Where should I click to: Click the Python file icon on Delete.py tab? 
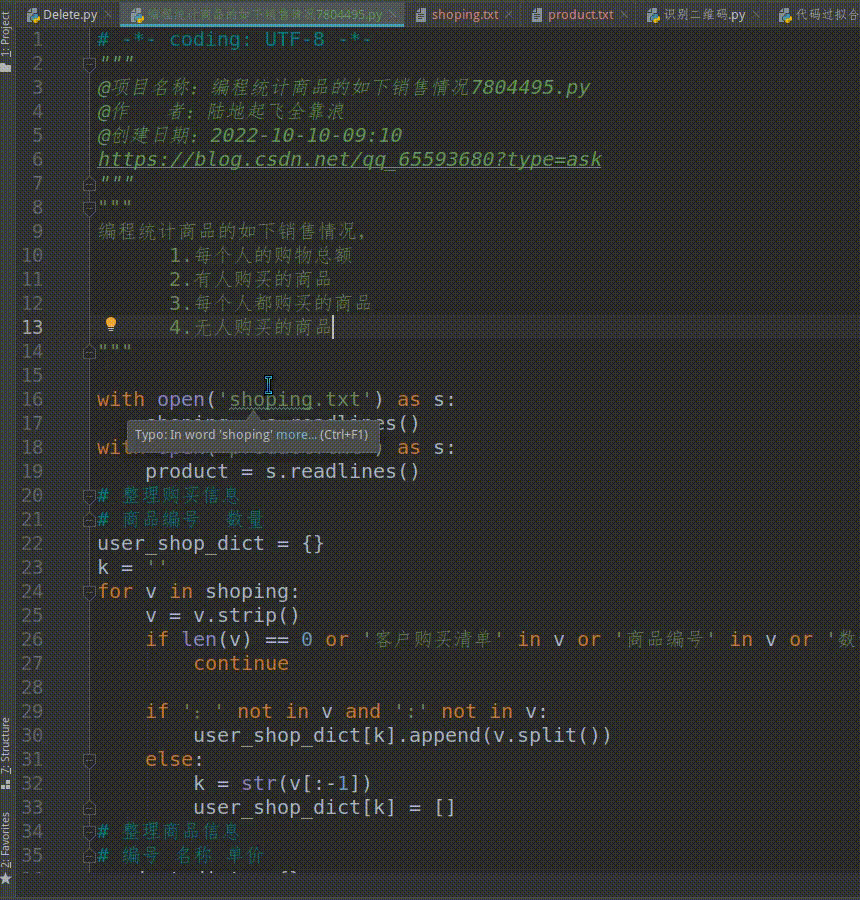point(33,15)
